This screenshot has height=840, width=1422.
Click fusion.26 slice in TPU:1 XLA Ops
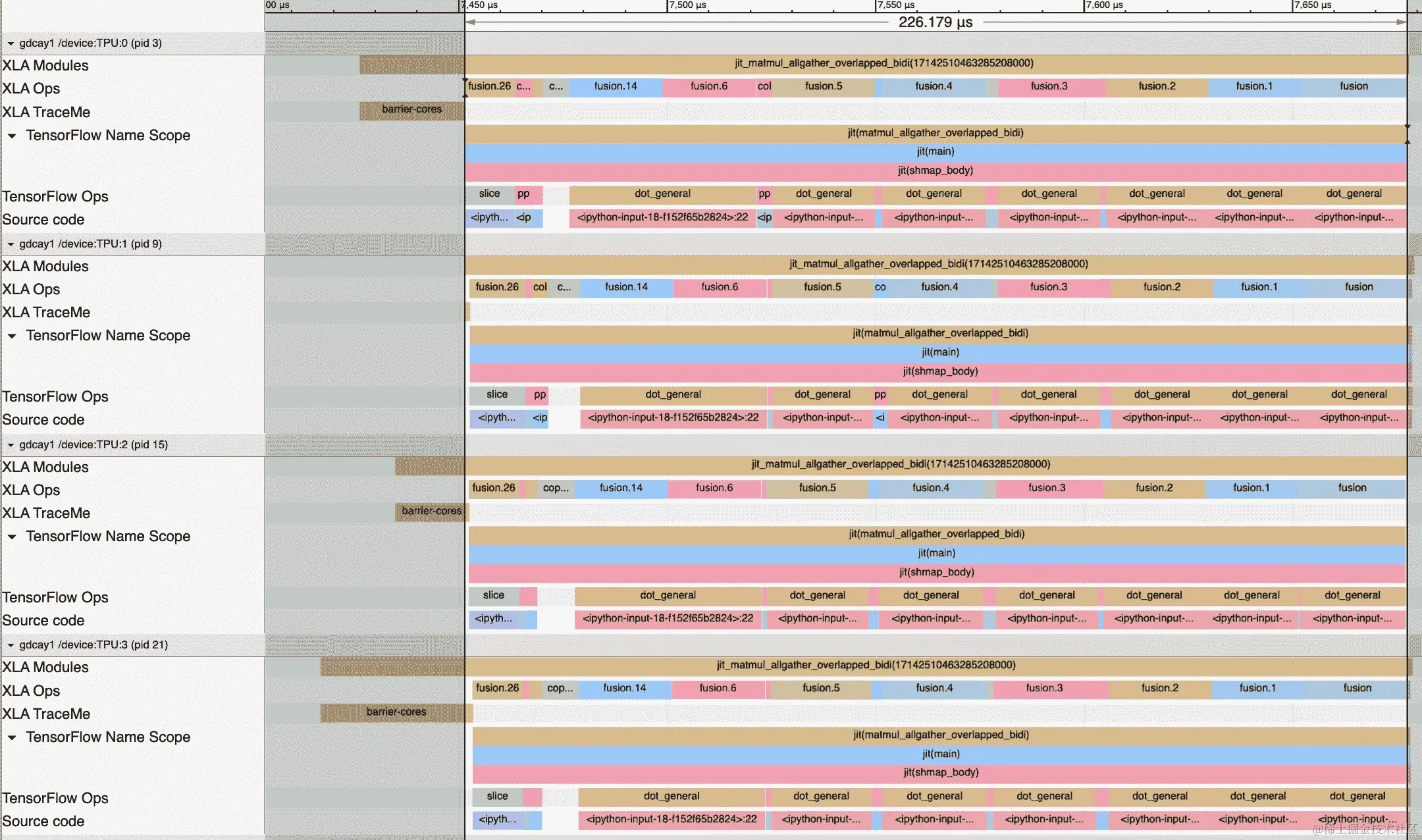(x=496, y=287)
